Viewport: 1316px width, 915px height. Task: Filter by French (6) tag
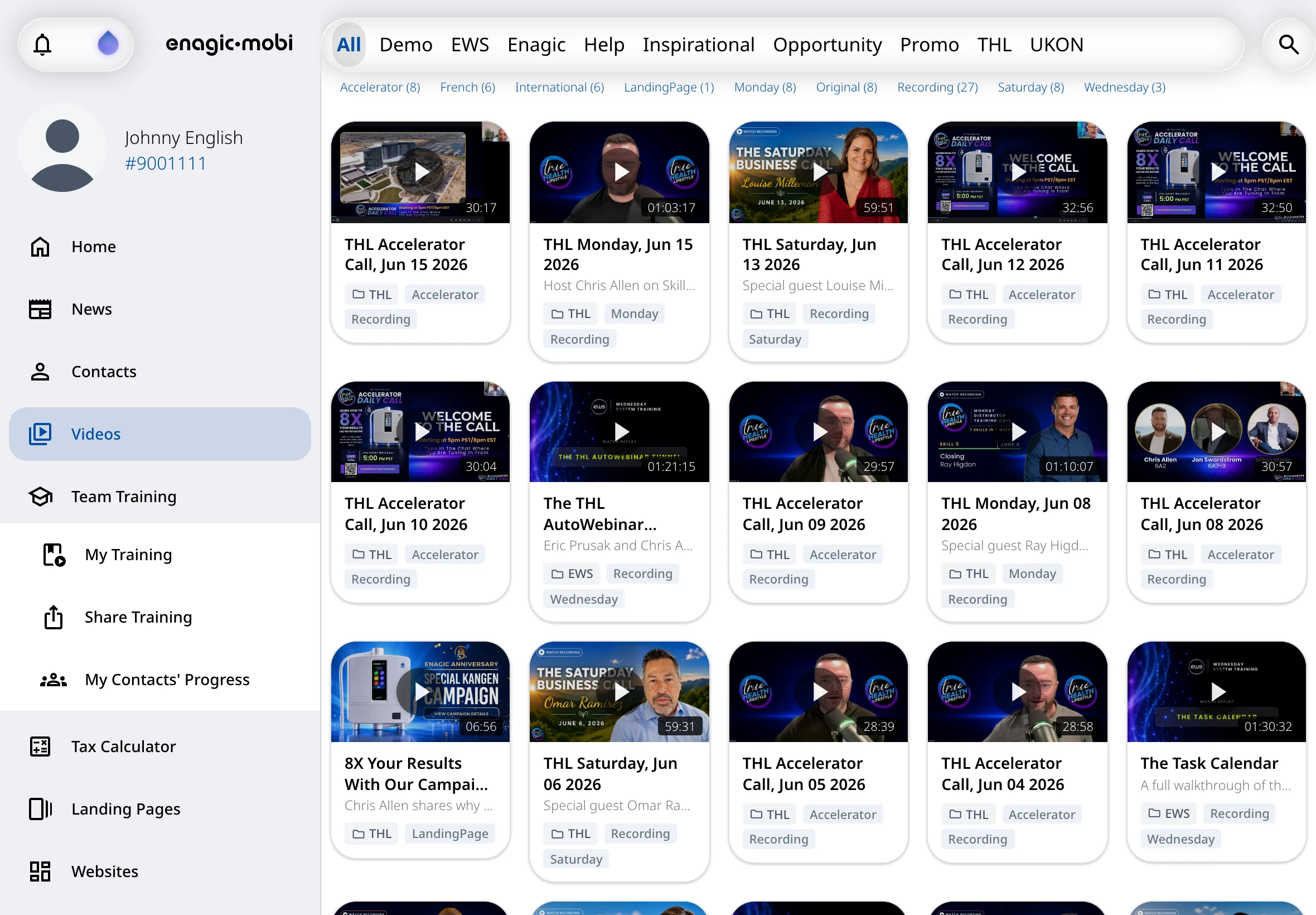(x=467, y=87)
